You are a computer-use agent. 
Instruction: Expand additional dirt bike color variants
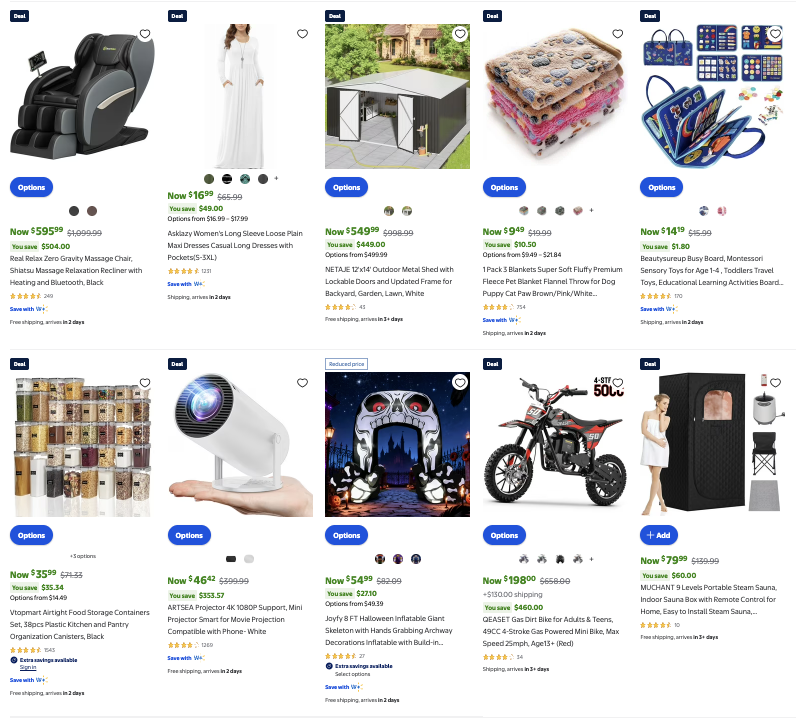[x=591, y=559]
